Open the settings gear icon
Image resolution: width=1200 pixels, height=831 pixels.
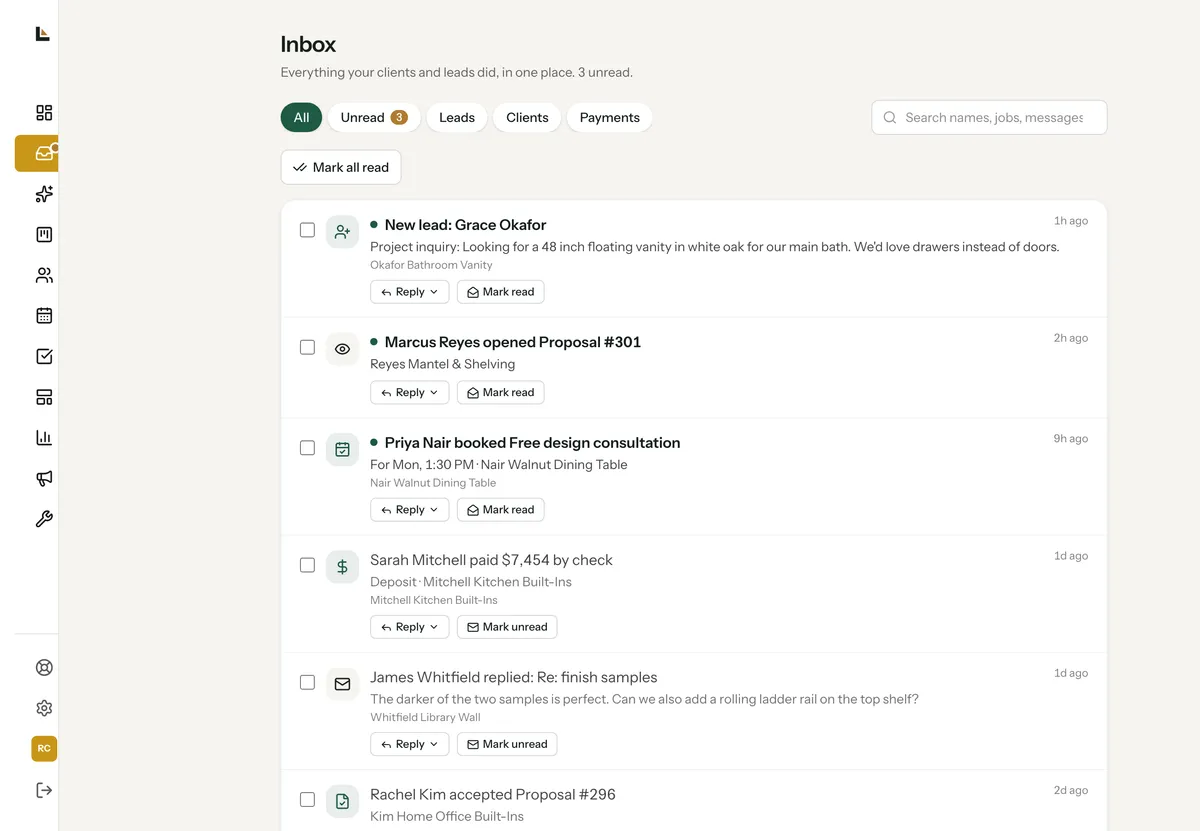point(44,708)
